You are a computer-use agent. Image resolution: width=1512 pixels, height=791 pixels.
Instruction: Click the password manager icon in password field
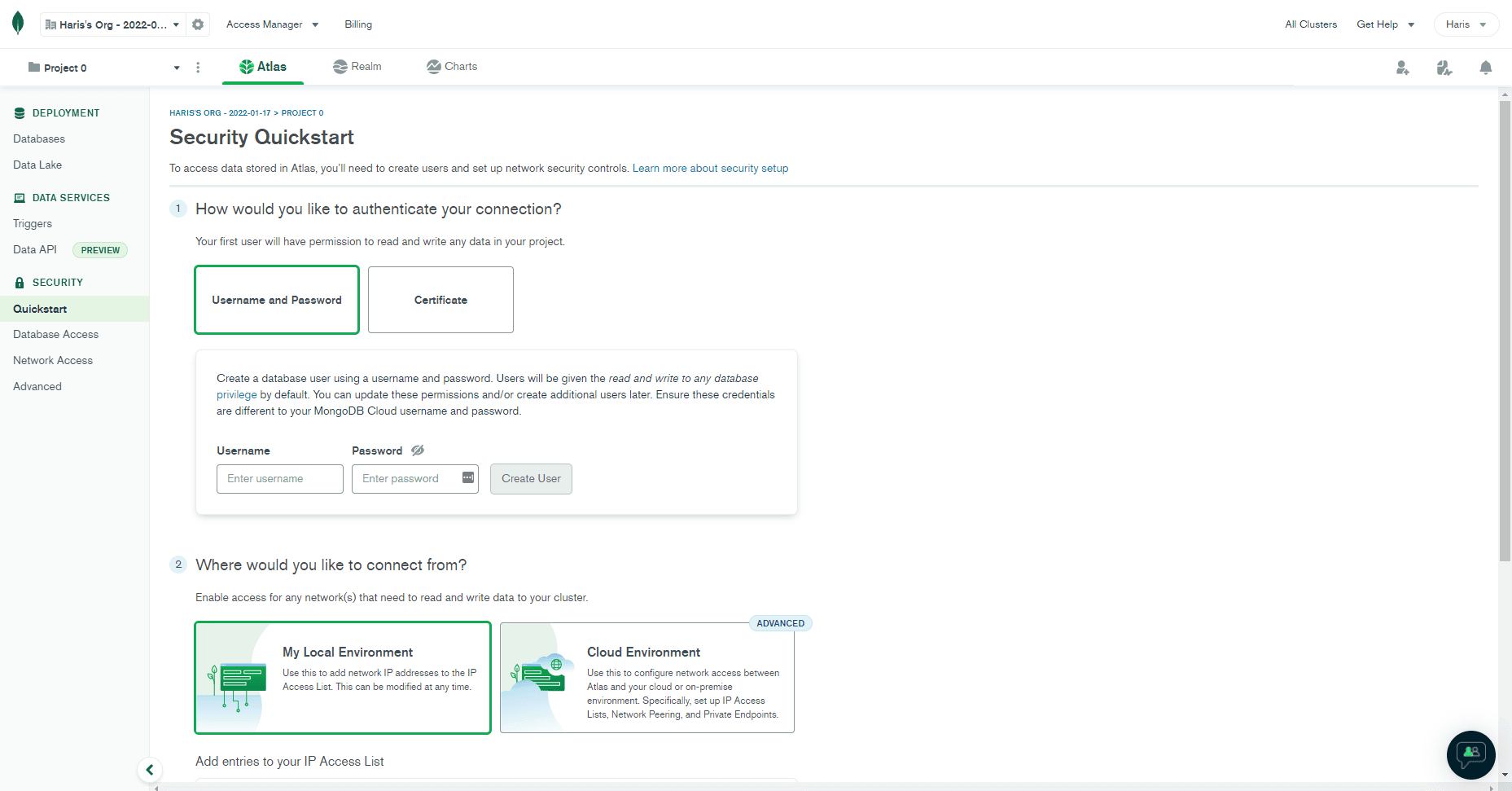[468, 477]
